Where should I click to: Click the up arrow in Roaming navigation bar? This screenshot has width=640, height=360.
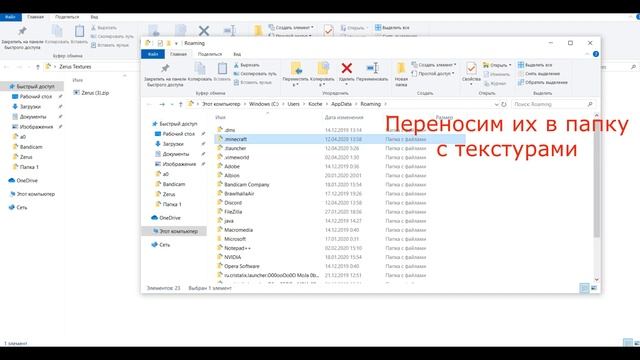point(180,104)
